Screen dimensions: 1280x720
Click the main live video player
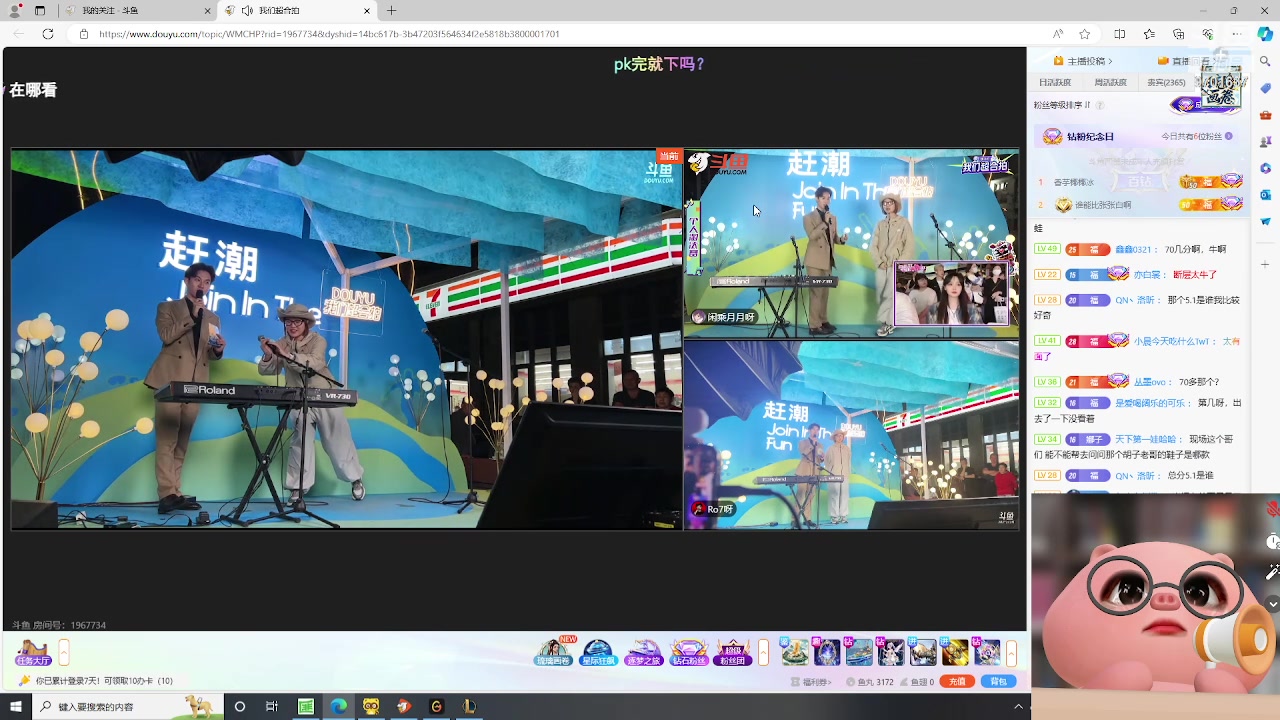click(x=346, y=339)
